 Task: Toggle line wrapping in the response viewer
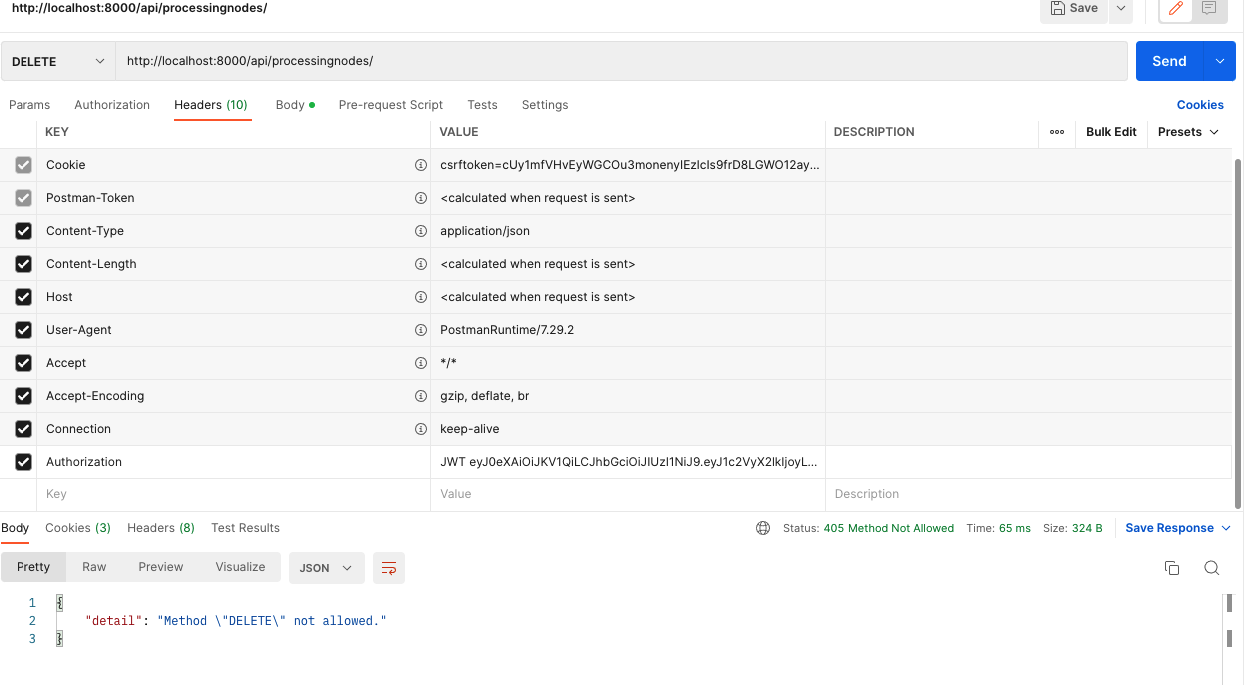[x=388, y=567]
